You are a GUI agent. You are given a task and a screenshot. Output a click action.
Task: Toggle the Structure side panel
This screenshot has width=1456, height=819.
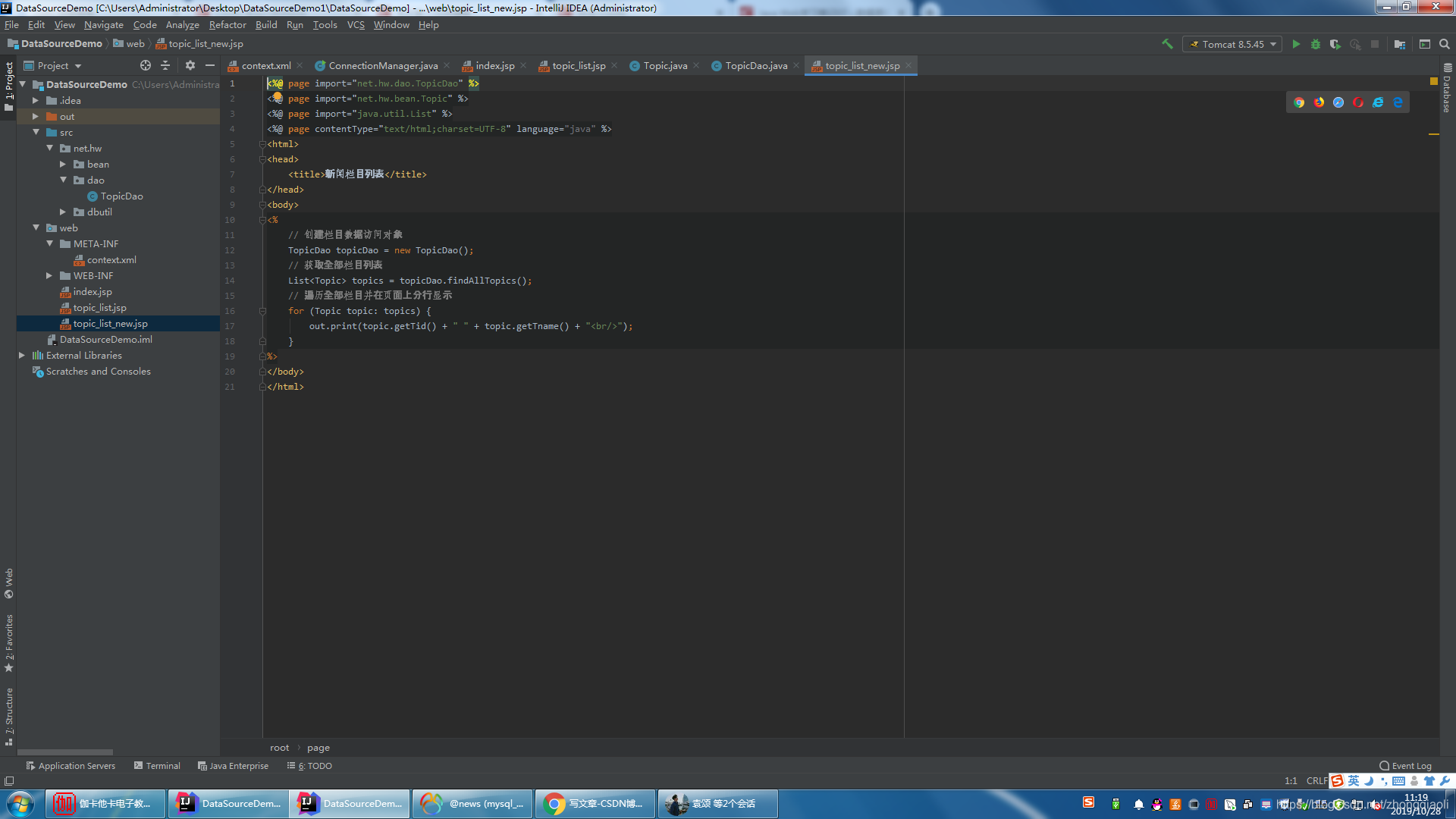(9, 713)
